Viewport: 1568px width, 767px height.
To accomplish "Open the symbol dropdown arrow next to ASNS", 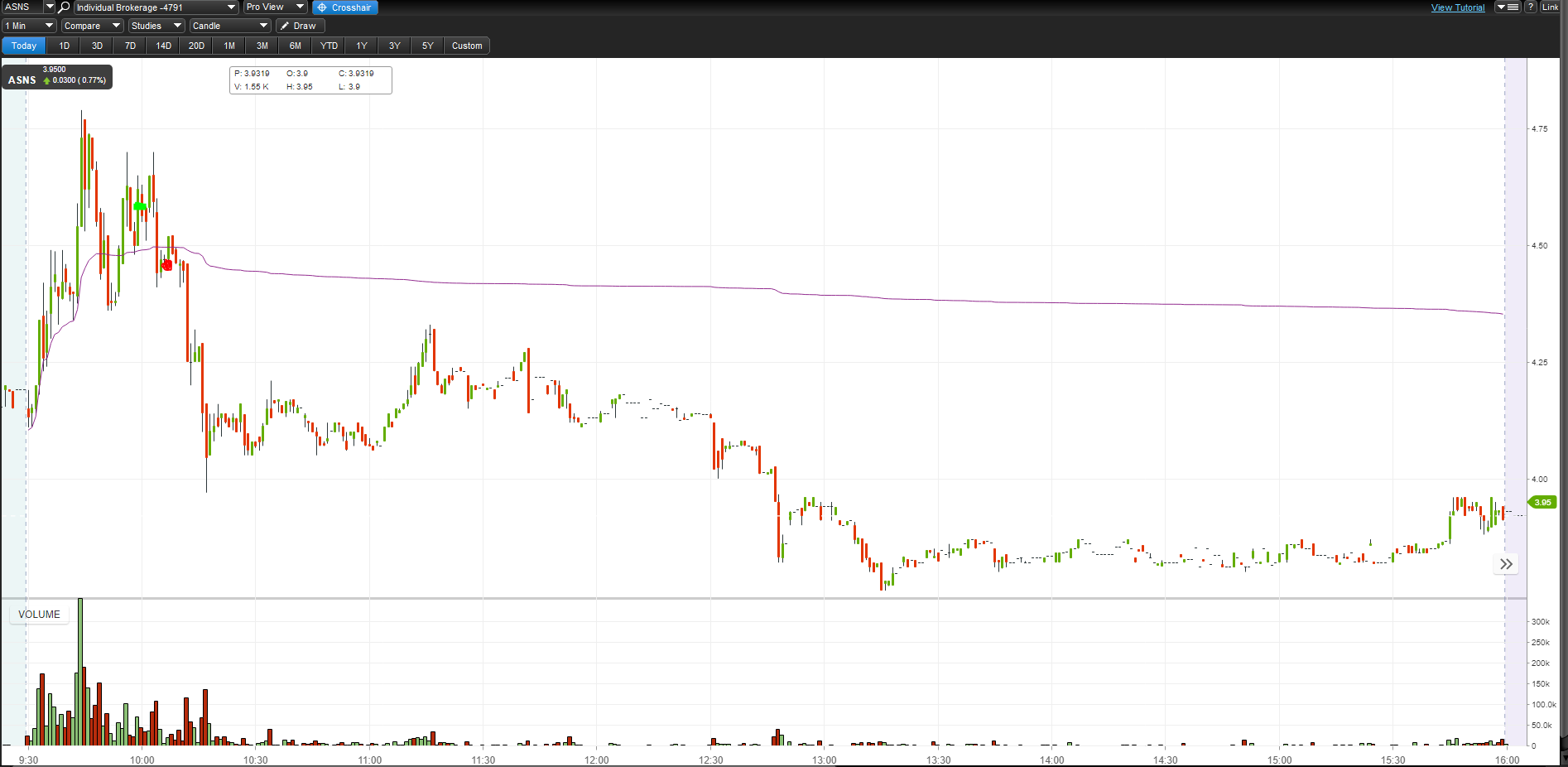I will point(49,7).
